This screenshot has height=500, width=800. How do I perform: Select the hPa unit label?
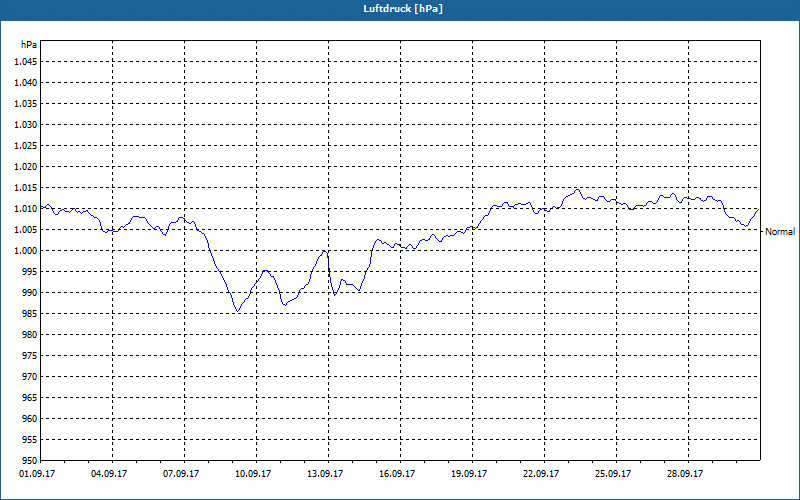[x=29, y=45]
